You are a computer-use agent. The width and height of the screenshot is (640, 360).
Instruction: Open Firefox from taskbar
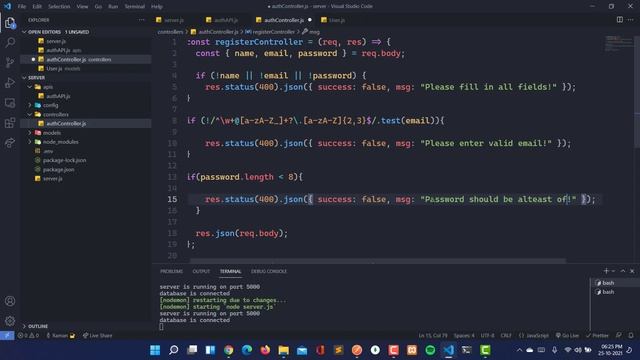[x=265, y=350]
